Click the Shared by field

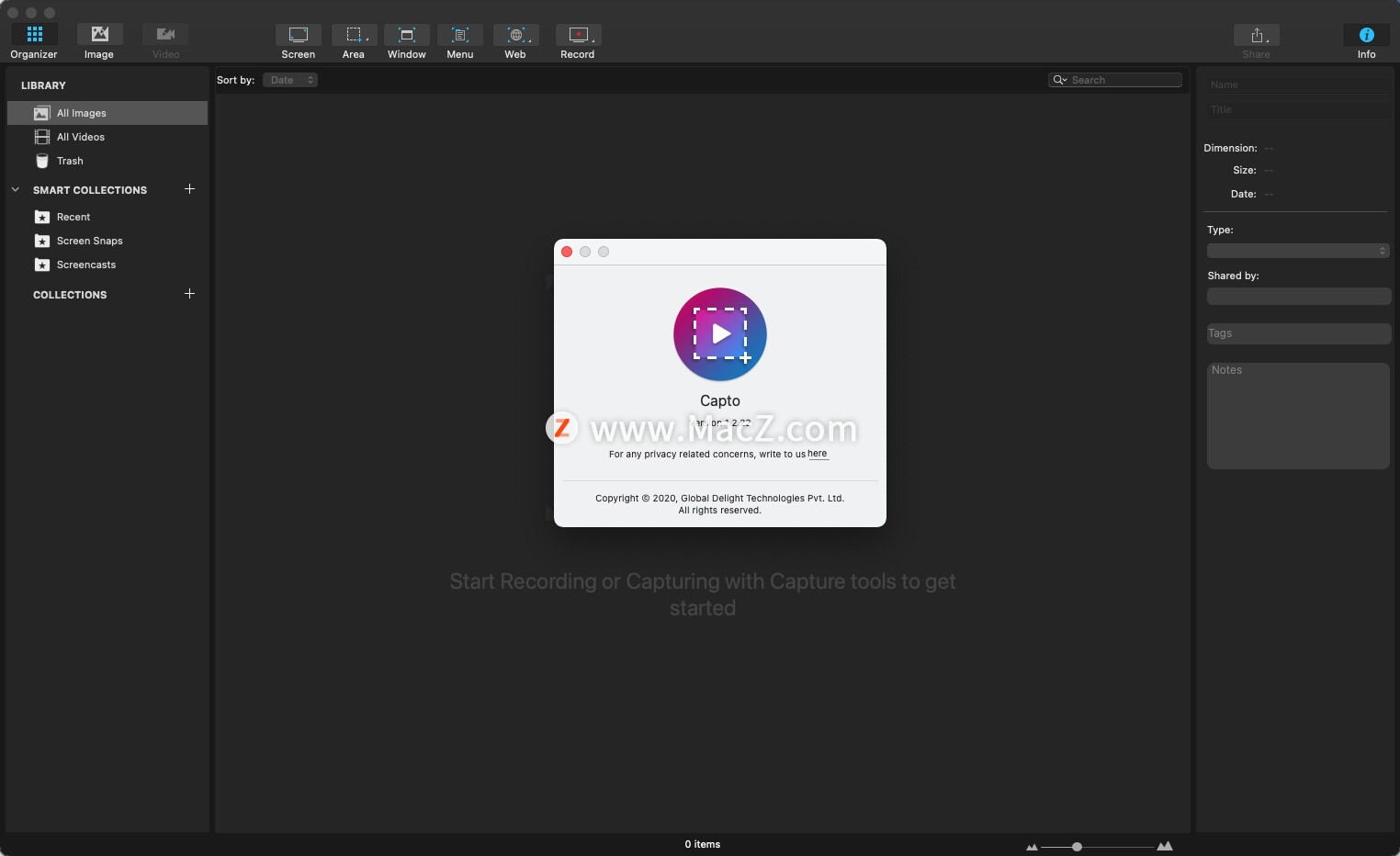pos(1299,296)
